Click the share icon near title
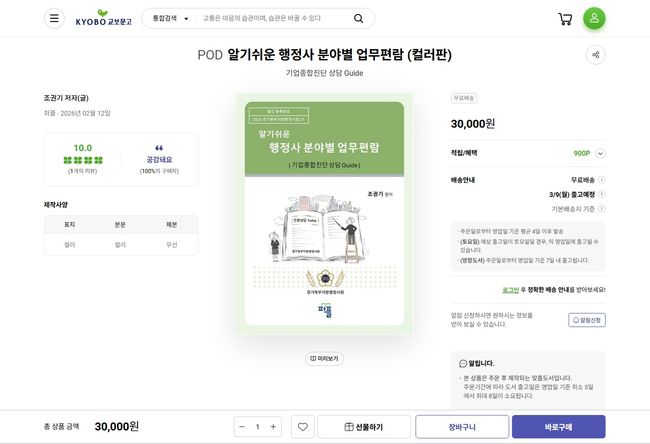The height and width of the screenshot is (444, 650). [596, 55]
